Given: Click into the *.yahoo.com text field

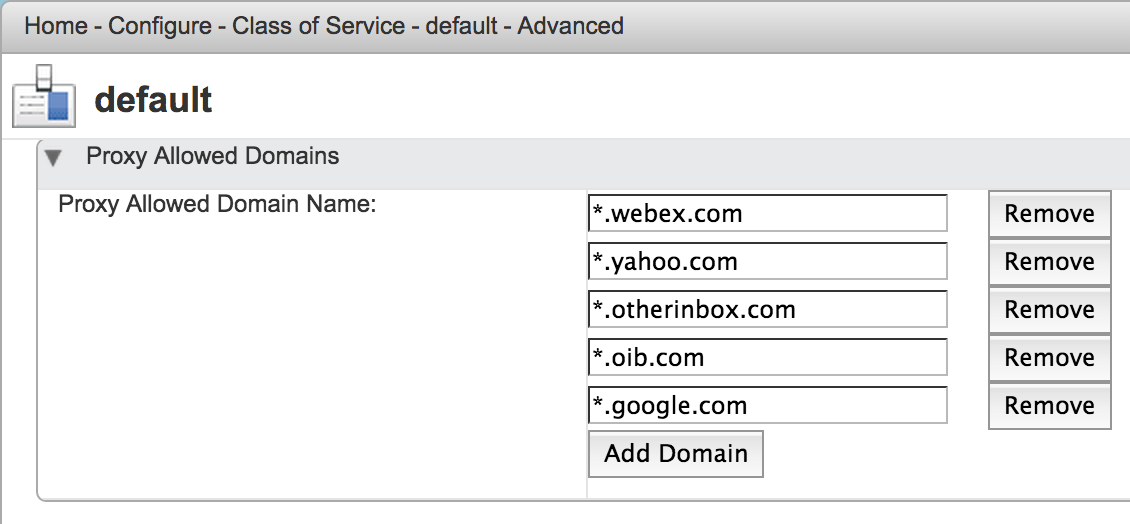Looking at the screenshot, I should pyautogui.click(x=768, y=261).
